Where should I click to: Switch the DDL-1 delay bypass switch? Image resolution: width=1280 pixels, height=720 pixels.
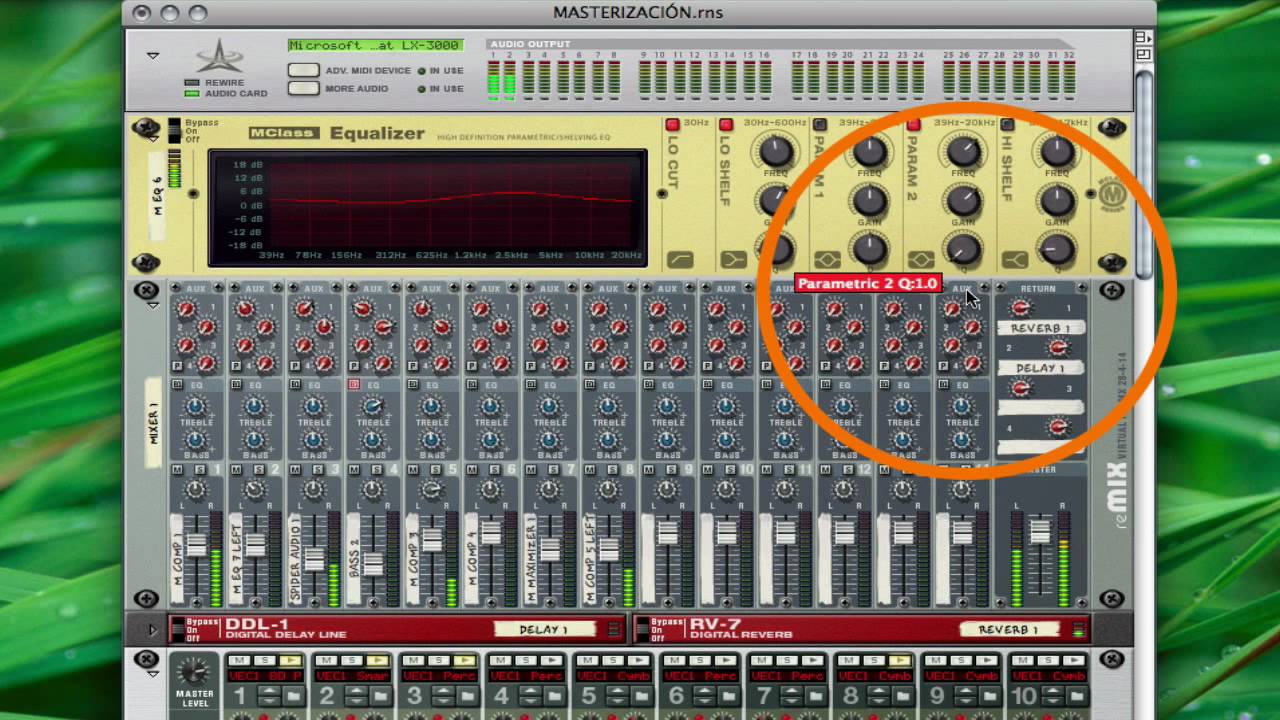177,630
